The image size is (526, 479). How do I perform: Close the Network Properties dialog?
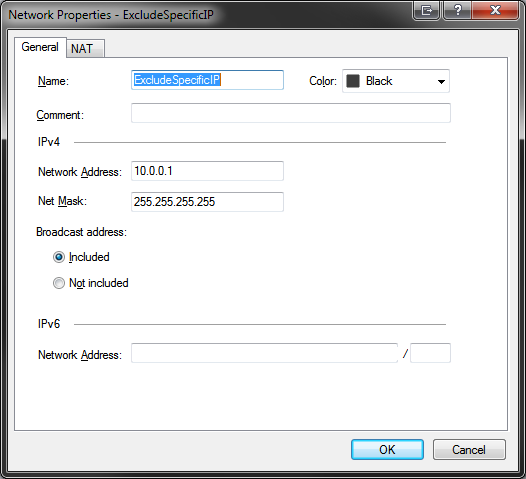495,10
